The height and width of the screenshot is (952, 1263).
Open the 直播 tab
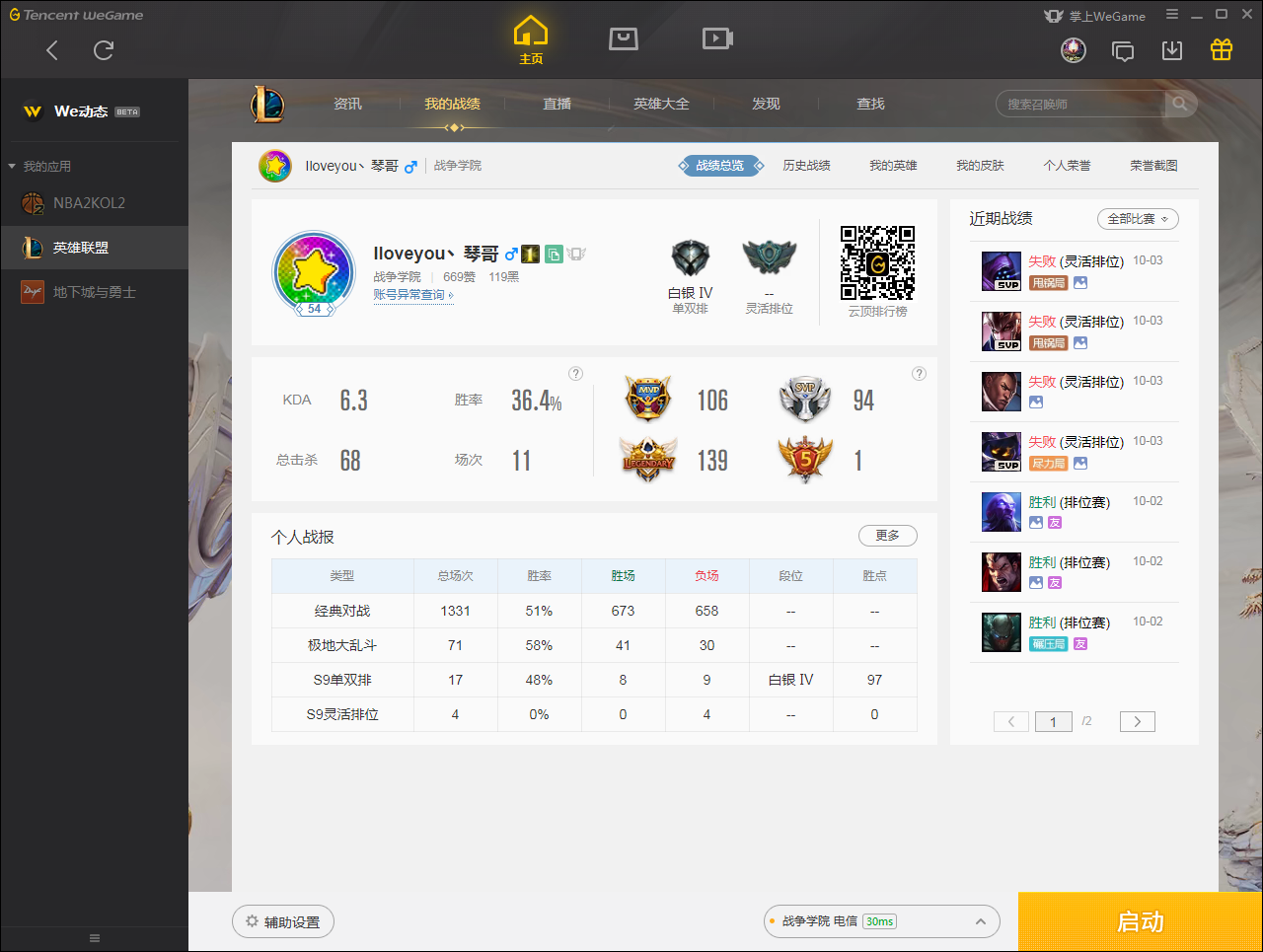pyautogui.click(x=557, y=104)
